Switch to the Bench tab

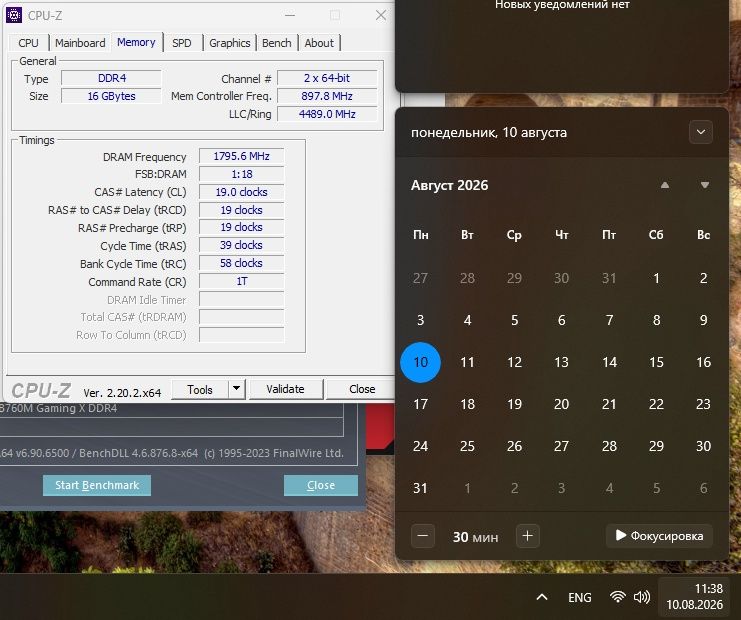tap(277, 43)
